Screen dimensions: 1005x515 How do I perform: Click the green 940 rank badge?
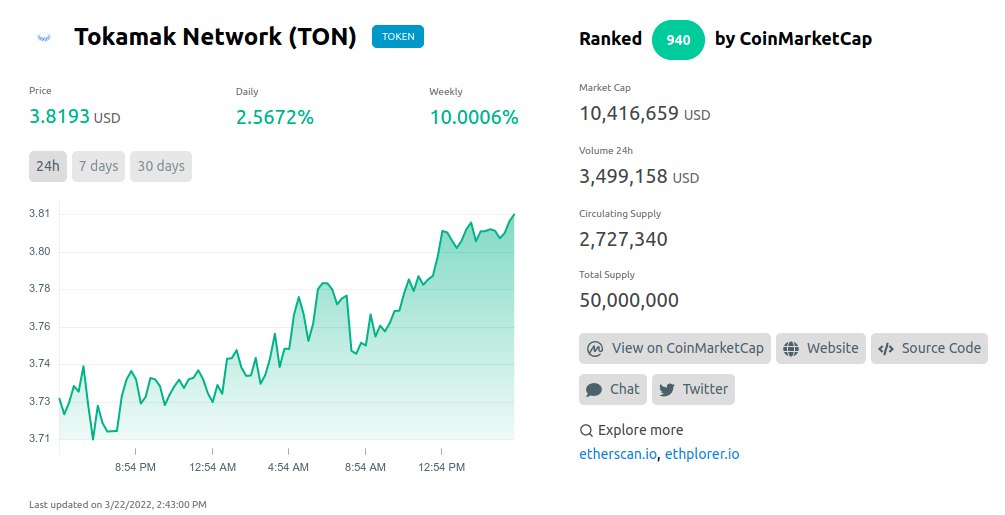pyautogui.click(x=678, y=39)
